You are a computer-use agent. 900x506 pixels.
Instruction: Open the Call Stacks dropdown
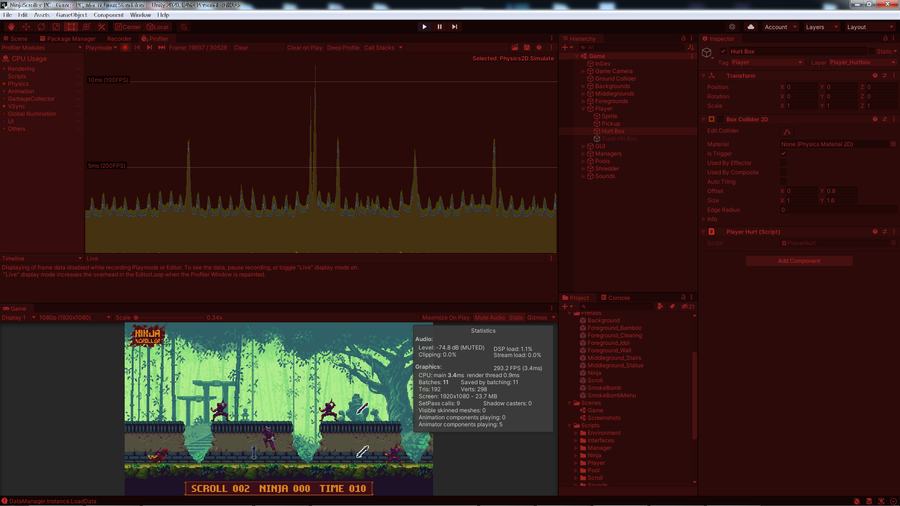[383, 48]
